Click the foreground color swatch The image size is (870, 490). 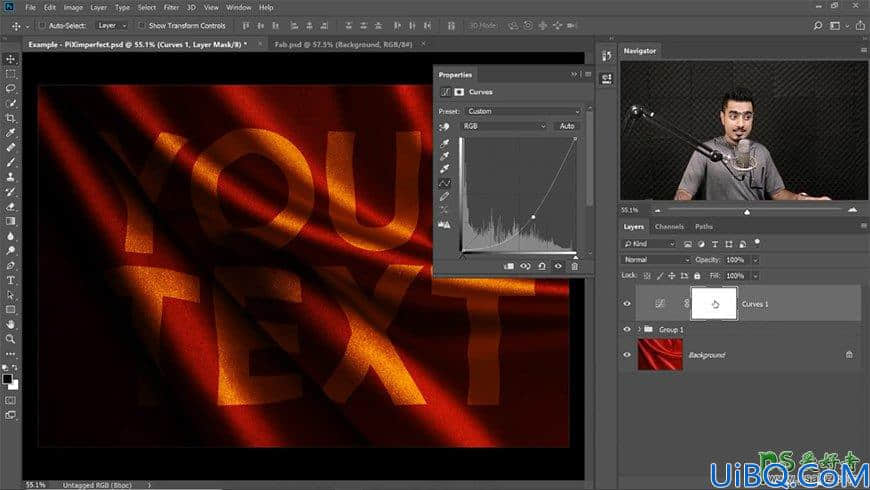7,379
